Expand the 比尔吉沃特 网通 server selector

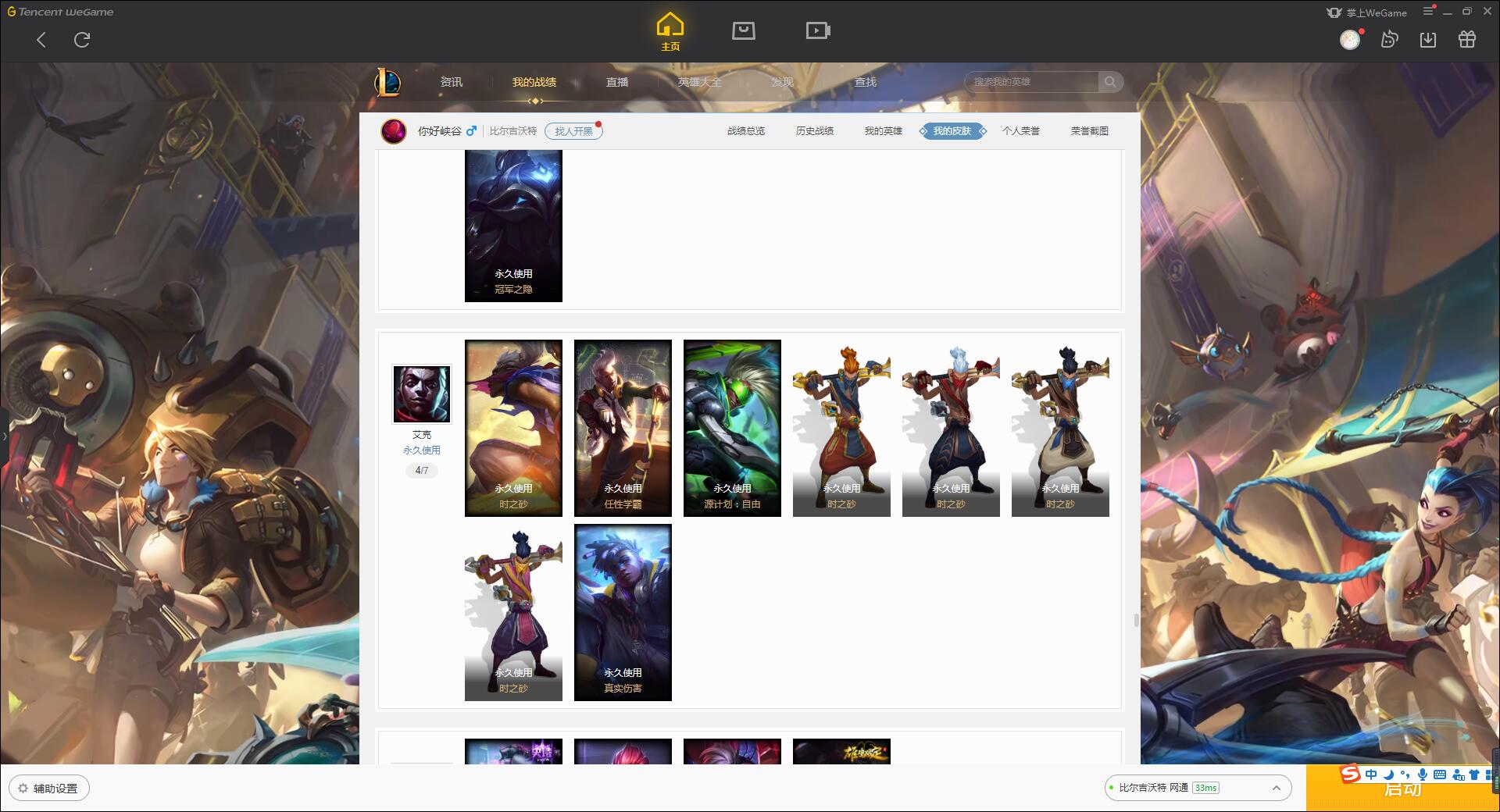(1197, 788)
